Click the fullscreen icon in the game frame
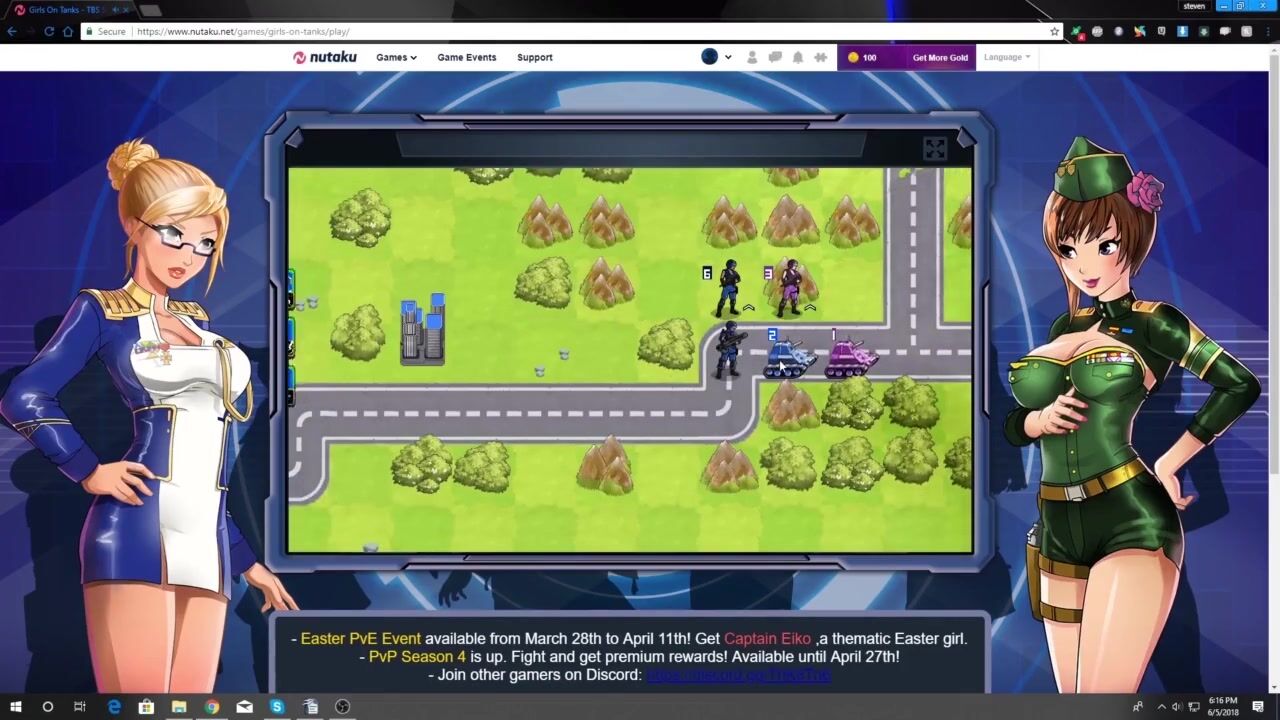1280x720 pixels. 934,149
